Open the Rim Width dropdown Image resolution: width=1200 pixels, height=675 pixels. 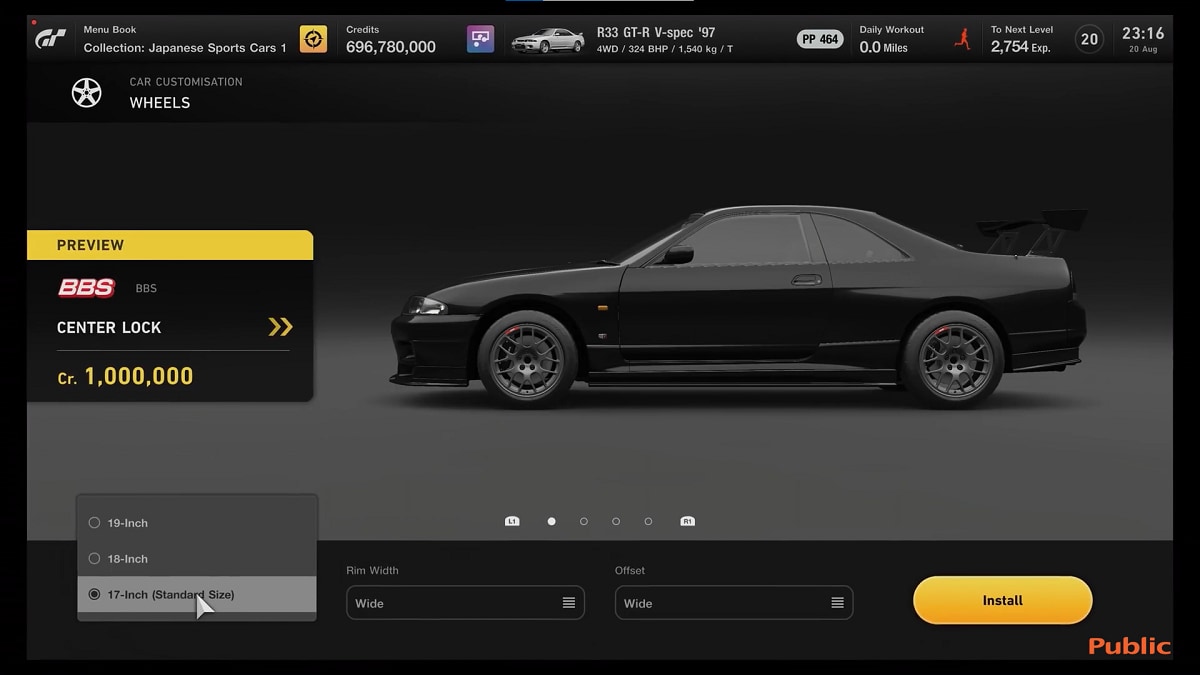pyautogui.click(x=465, y=603)
